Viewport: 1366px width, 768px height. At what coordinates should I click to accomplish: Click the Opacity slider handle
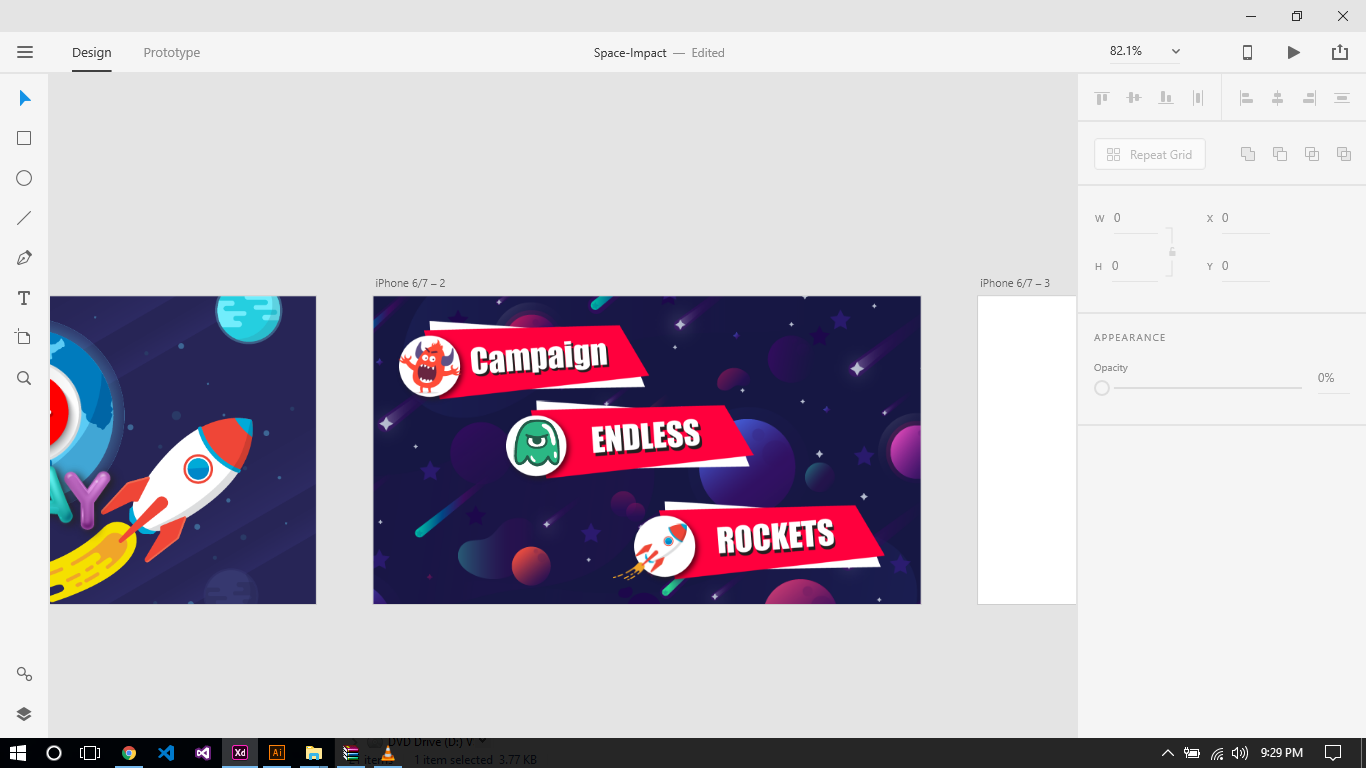point(1102,388)
